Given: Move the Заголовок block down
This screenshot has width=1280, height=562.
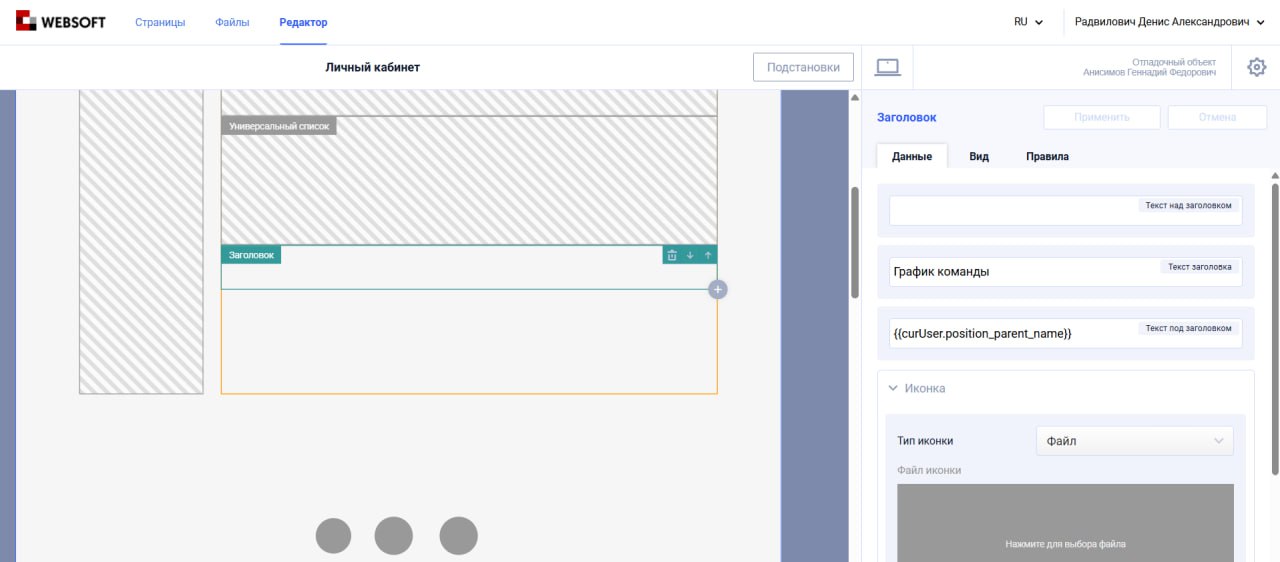Looking at the screenshot, I should tap(690, 255).
